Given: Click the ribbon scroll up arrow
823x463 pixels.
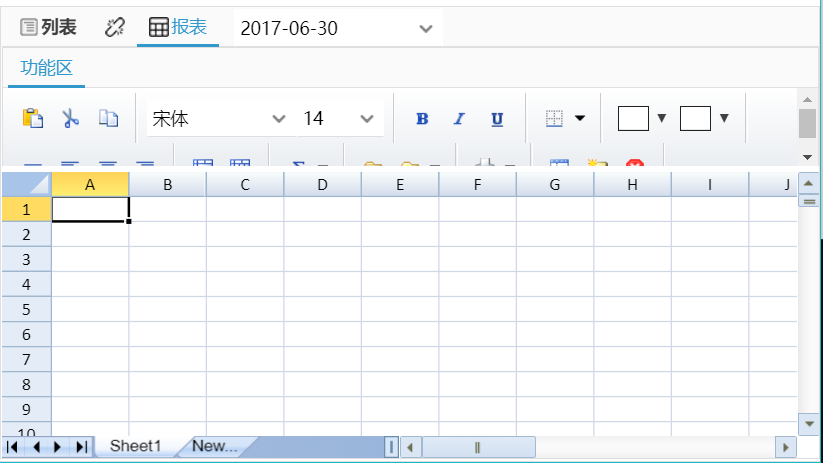Looking at the screenshot, I should tap(807, 100).
